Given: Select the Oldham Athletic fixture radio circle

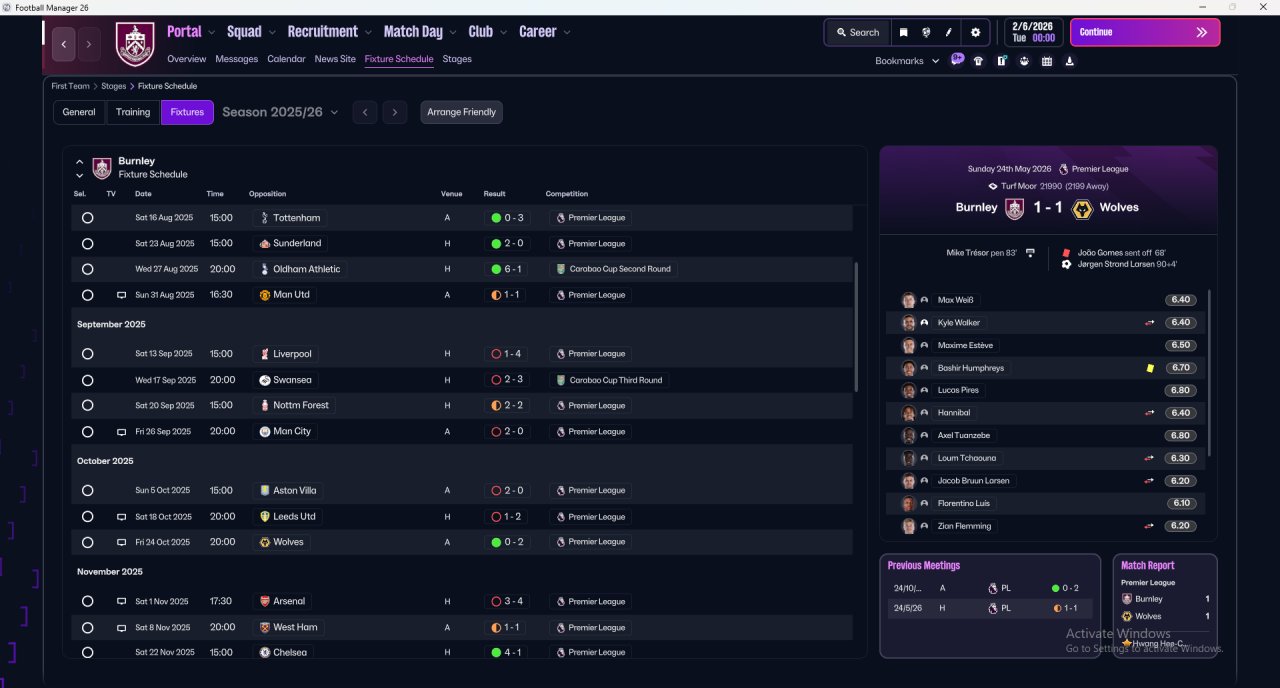Looking at the screenshot, I should (87, 269).
